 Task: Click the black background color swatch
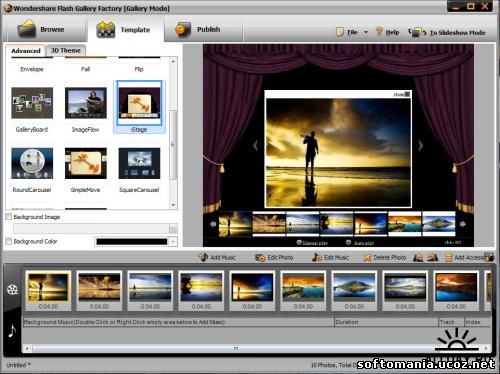pos(132,242)
